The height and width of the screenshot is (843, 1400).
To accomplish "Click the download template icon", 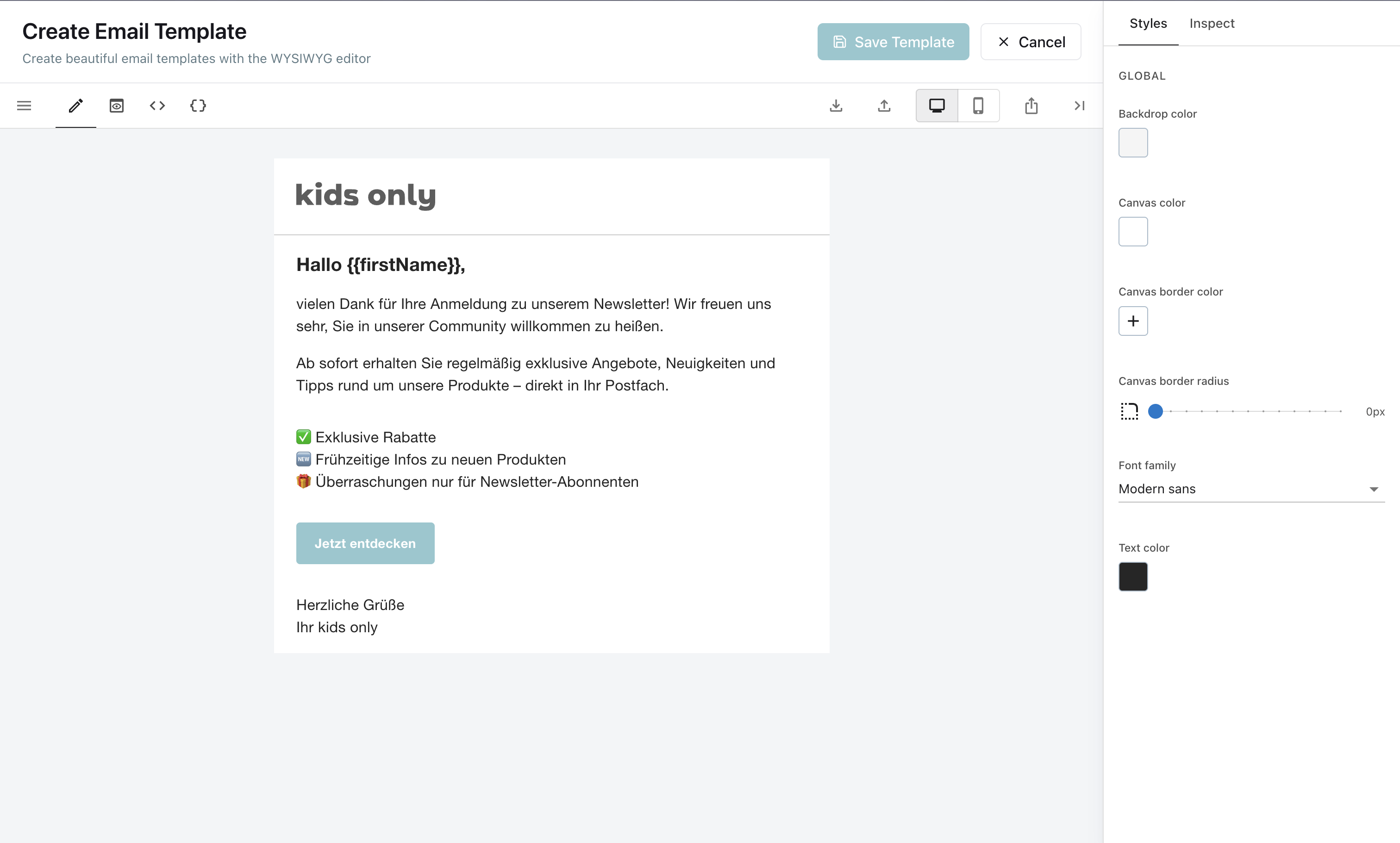I will point(836,106).
